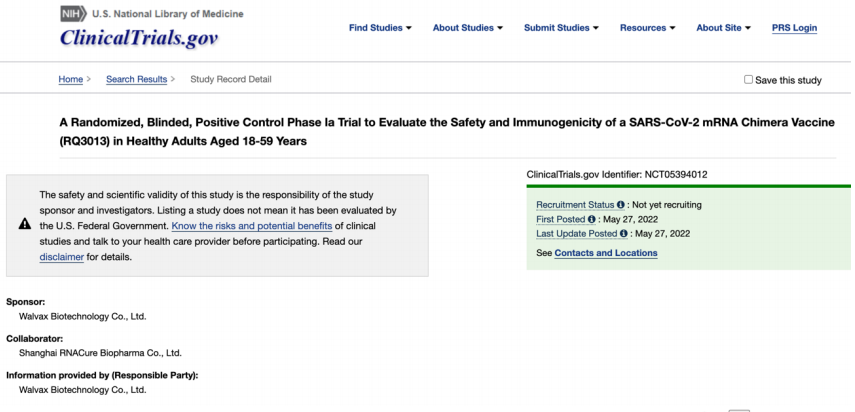
Task: Go to Home breadcrumb link
Action: tap(70, 79)
